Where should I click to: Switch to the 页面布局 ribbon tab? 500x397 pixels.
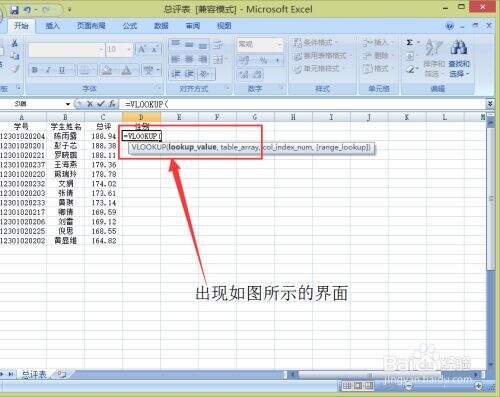[91, 26]
